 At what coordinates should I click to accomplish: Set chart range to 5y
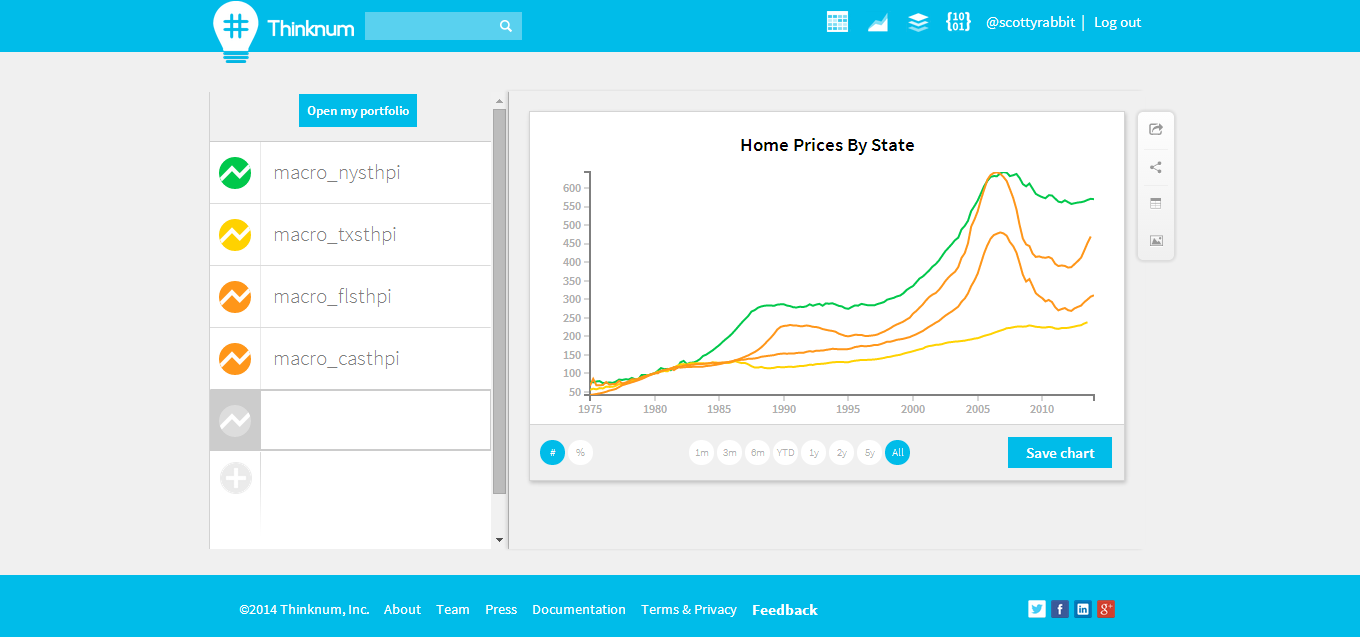point(869,453)
